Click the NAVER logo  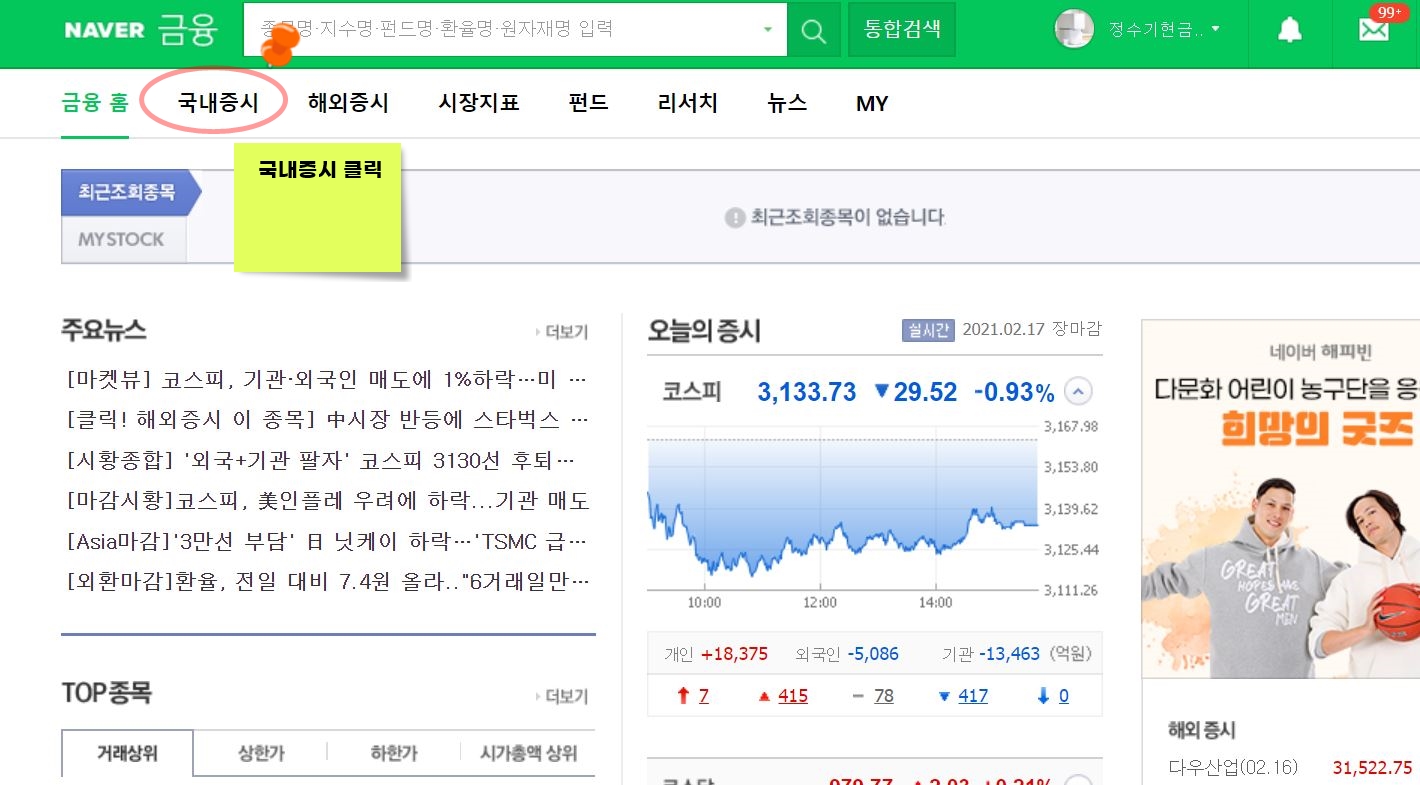click(x=104, y=30)
